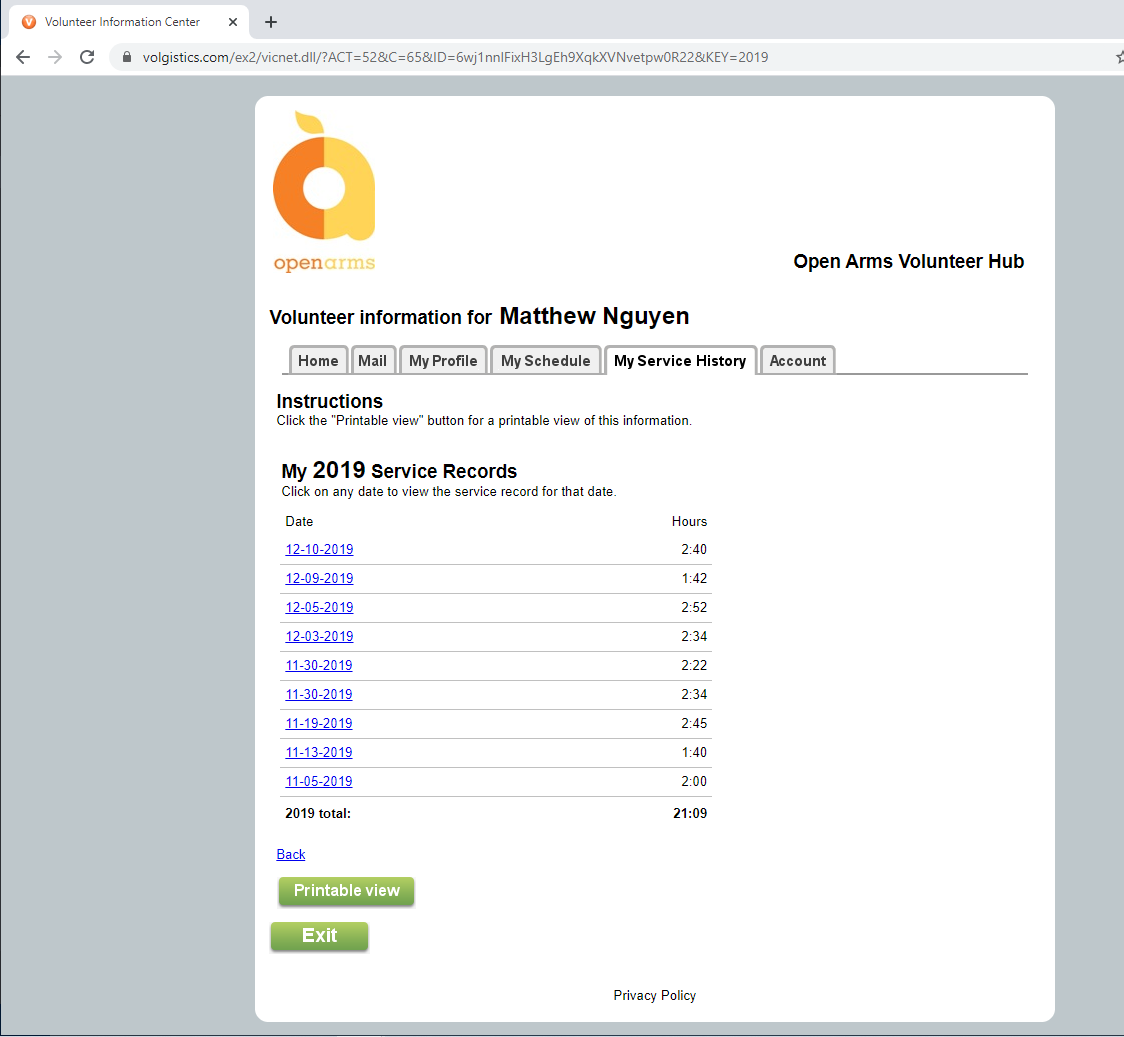The image size is (1124, 1037).
Task: Open the 12-10-2019 service record
Action: pyautogui.click(x=319, y=550)
